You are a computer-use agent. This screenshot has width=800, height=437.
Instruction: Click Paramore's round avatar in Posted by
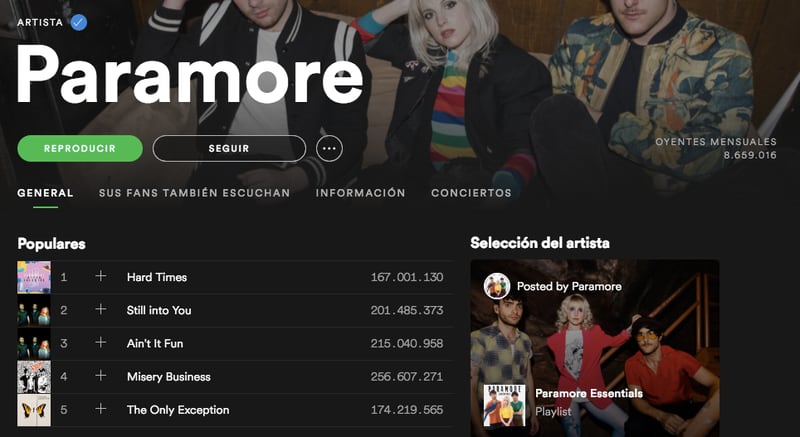coord(496,286)
